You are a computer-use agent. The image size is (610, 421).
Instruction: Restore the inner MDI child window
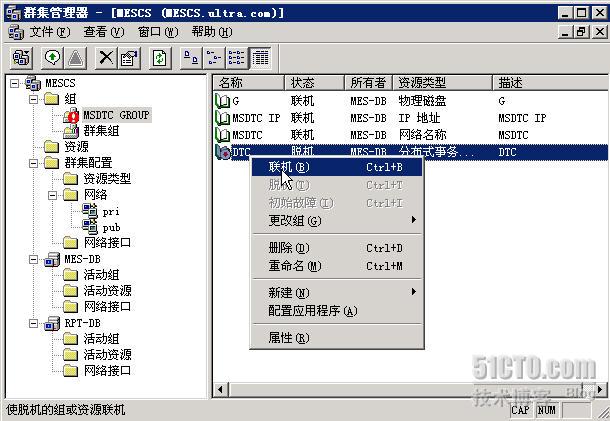click(582, 32)
